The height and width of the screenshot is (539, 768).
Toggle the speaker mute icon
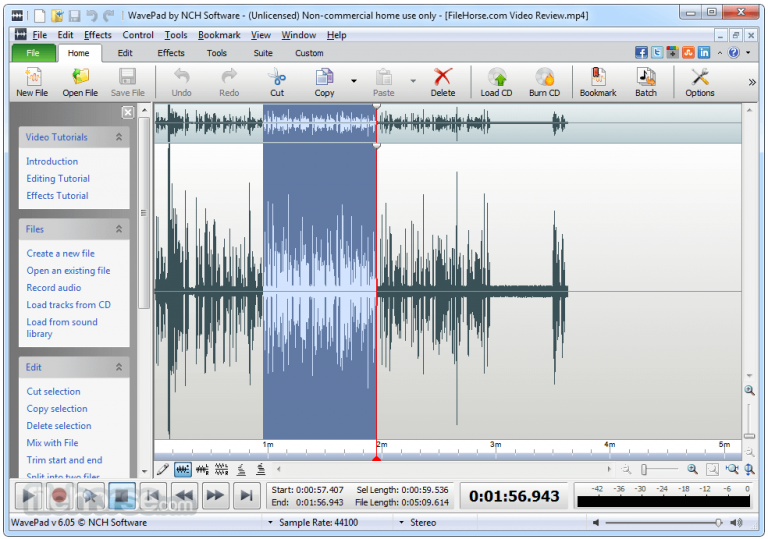coord(596,523)
